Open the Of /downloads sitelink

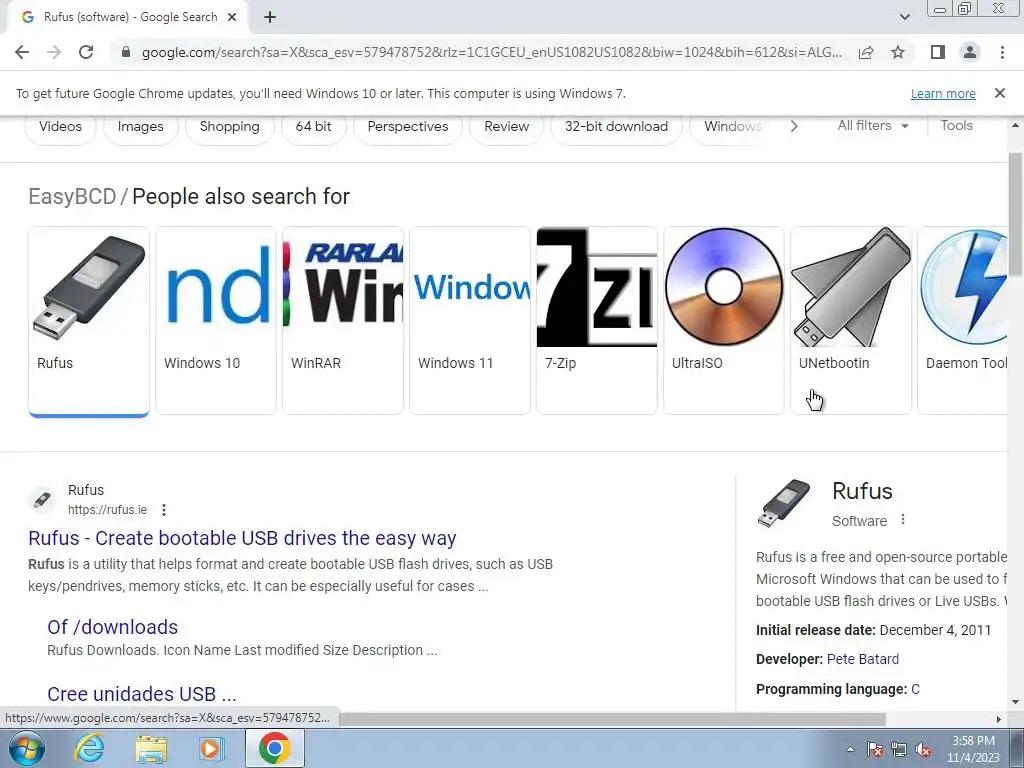pyautogui.click(x=112, y=627)
